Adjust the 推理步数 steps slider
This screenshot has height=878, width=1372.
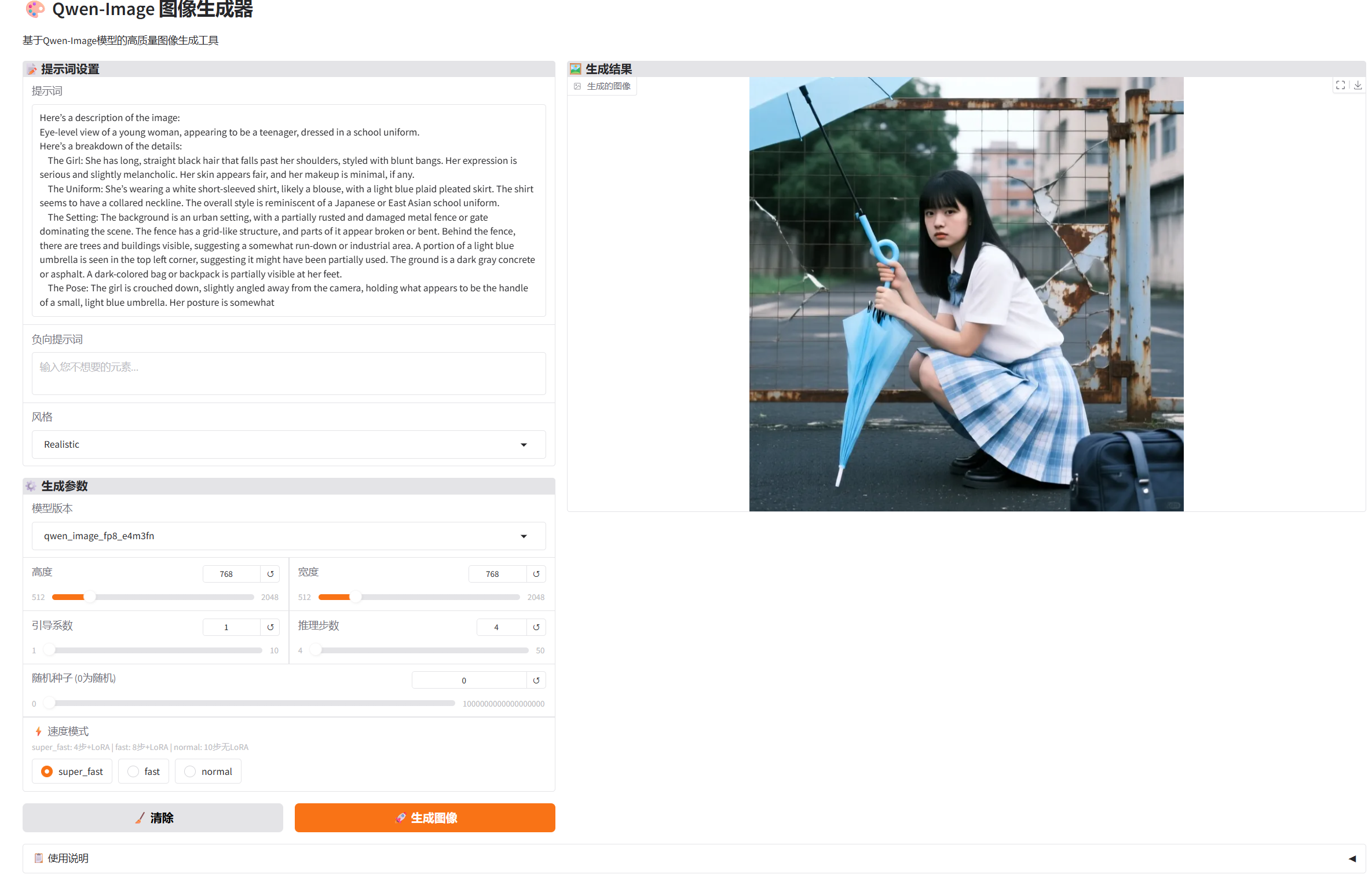pyautogui.click(x=419, y=650)
